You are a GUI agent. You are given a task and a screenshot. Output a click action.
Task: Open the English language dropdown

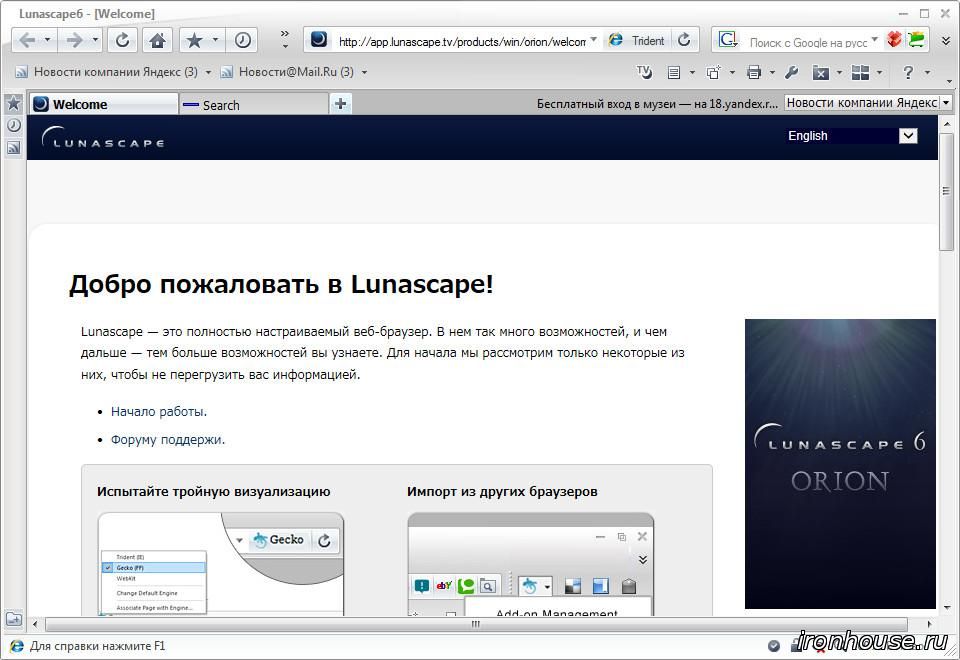[x=908, y=135]
